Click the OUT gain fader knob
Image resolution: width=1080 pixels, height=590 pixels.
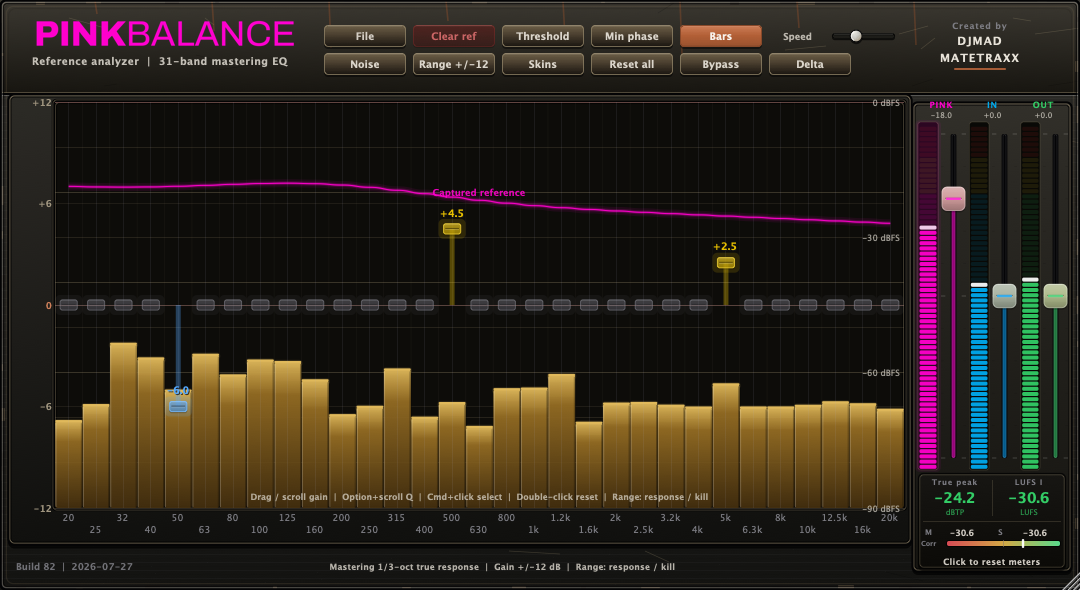1055,296
